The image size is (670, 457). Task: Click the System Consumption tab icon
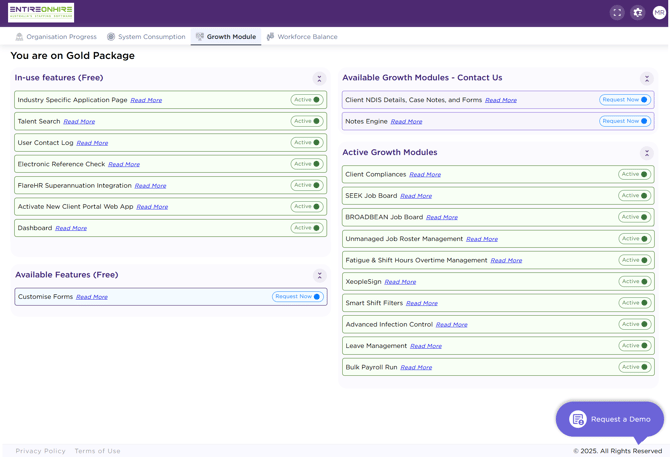pos(111,37)
